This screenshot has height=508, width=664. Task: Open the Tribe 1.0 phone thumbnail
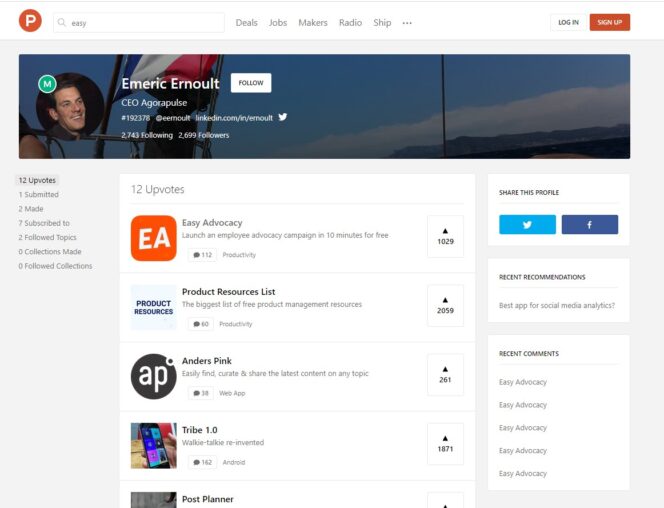[154, 445]
